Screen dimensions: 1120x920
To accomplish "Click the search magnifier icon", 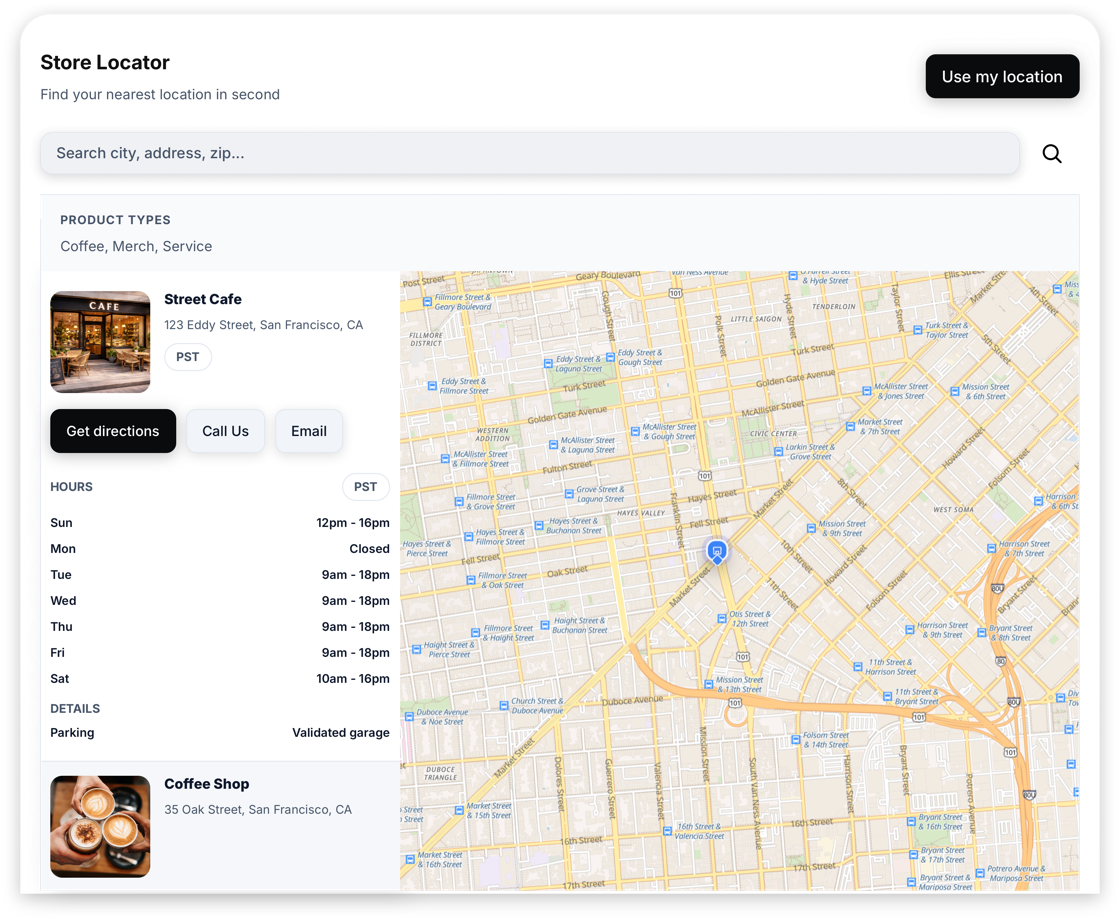I will pyautogui.click(x=1052, y=153).
